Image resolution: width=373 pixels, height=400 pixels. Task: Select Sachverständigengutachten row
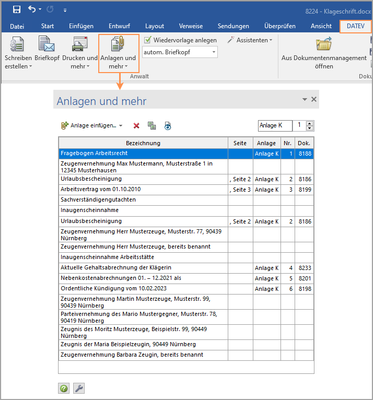point(186,200)
